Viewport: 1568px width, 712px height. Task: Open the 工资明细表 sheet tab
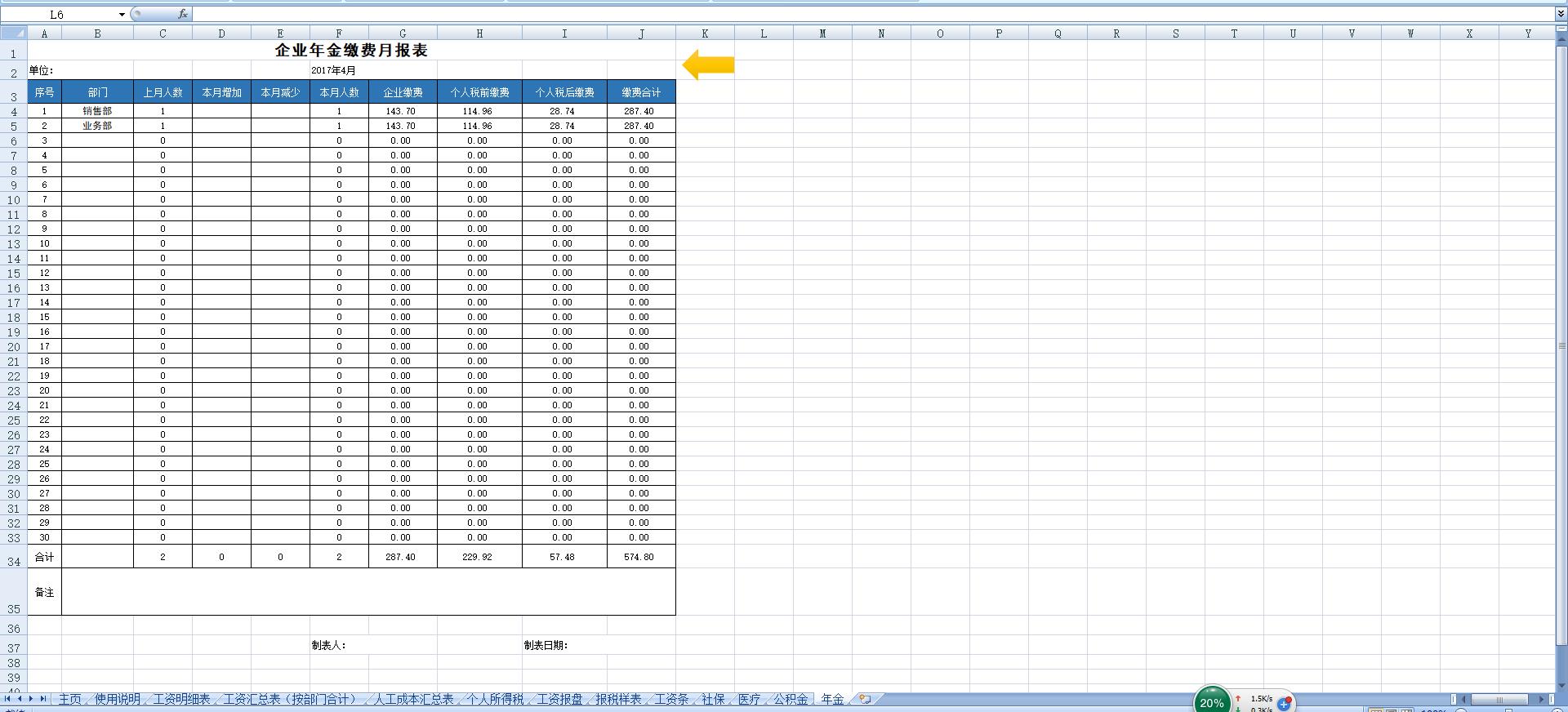[181, 699]
